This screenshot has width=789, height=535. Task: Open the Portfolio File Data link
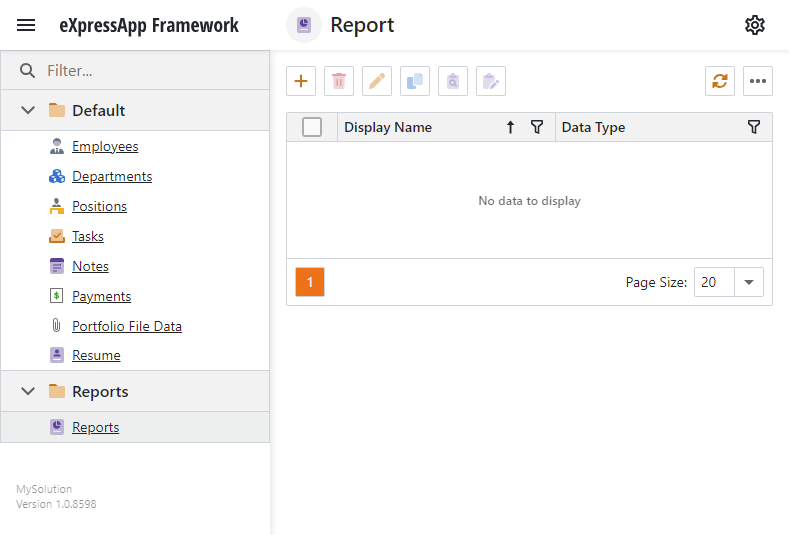tap(127, 326)
